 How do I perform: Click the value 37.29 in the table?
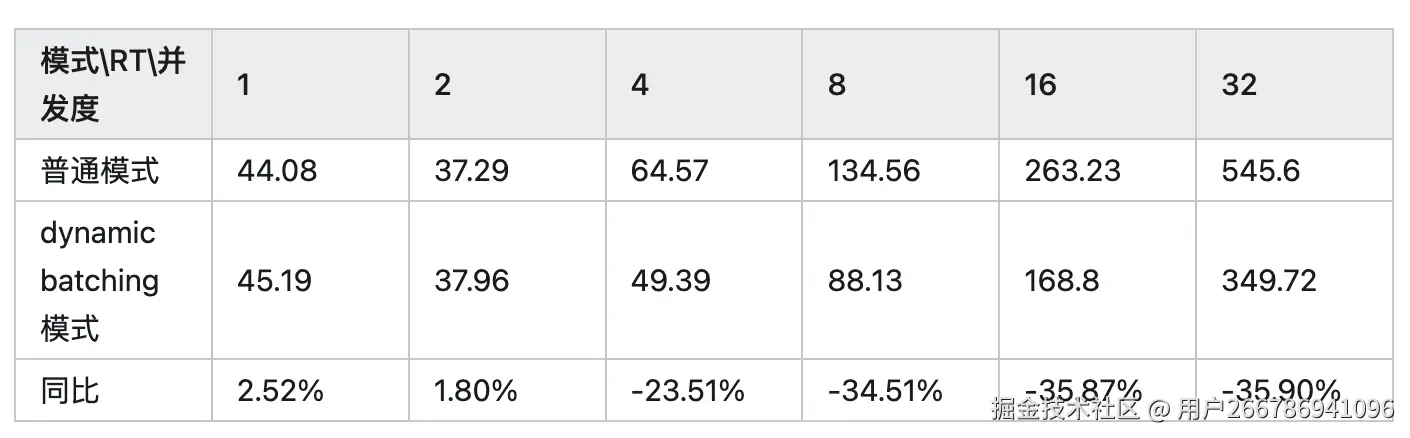[471, 171]
